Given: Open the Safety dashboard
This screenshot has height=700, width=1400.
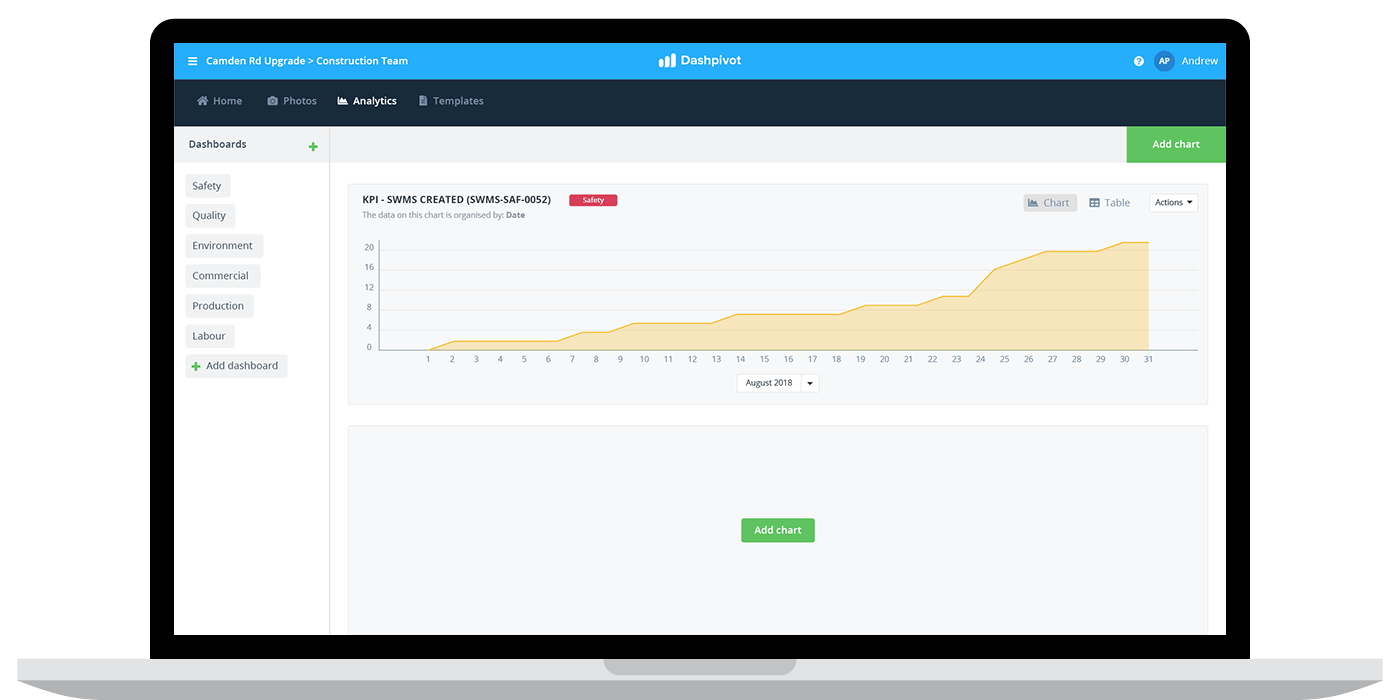Looking at the screenshot, I should tap(207, 186).
